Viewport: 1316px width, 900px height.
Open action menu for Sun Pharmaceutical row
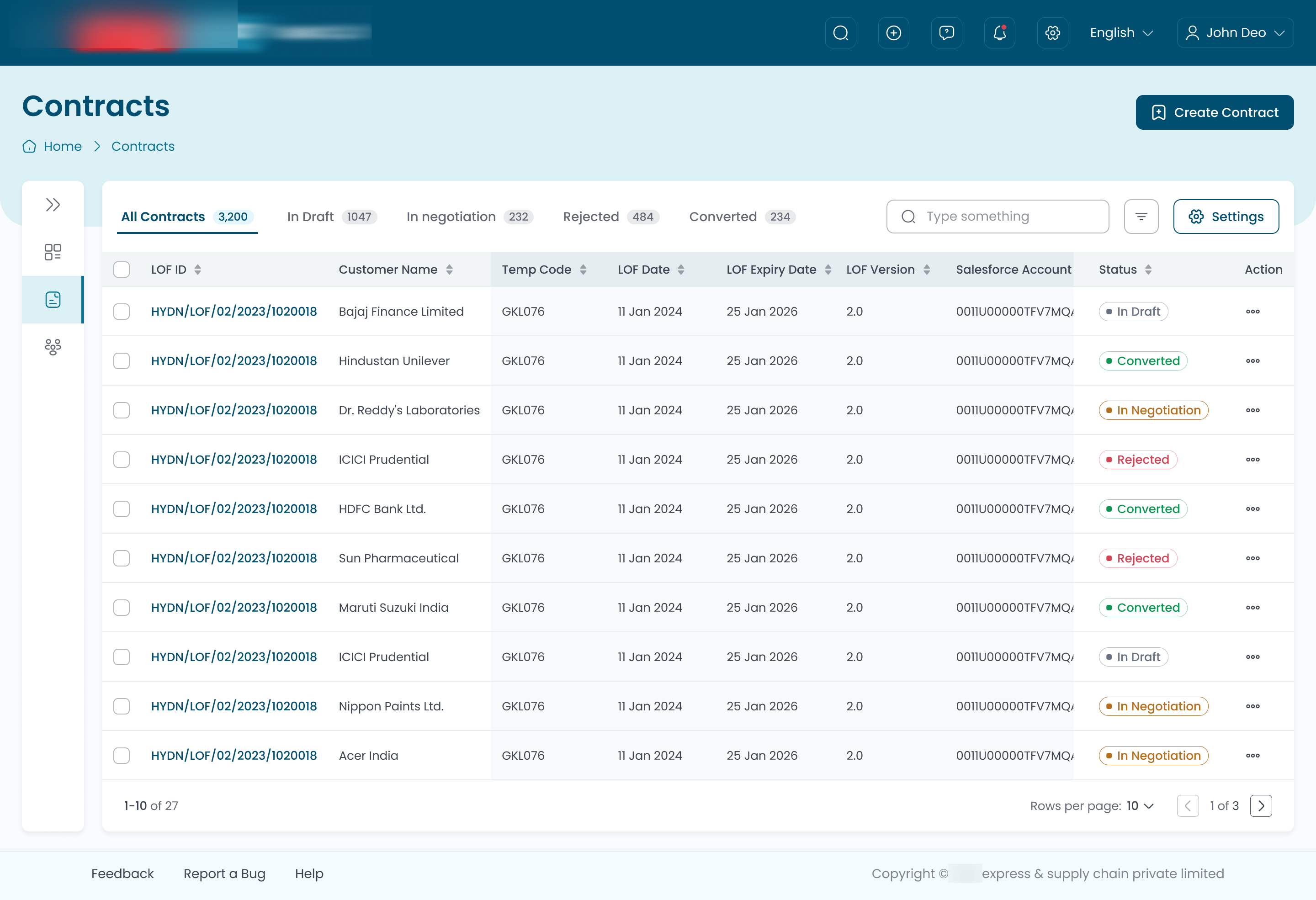pyautogui.click(x=1252, y=558)
